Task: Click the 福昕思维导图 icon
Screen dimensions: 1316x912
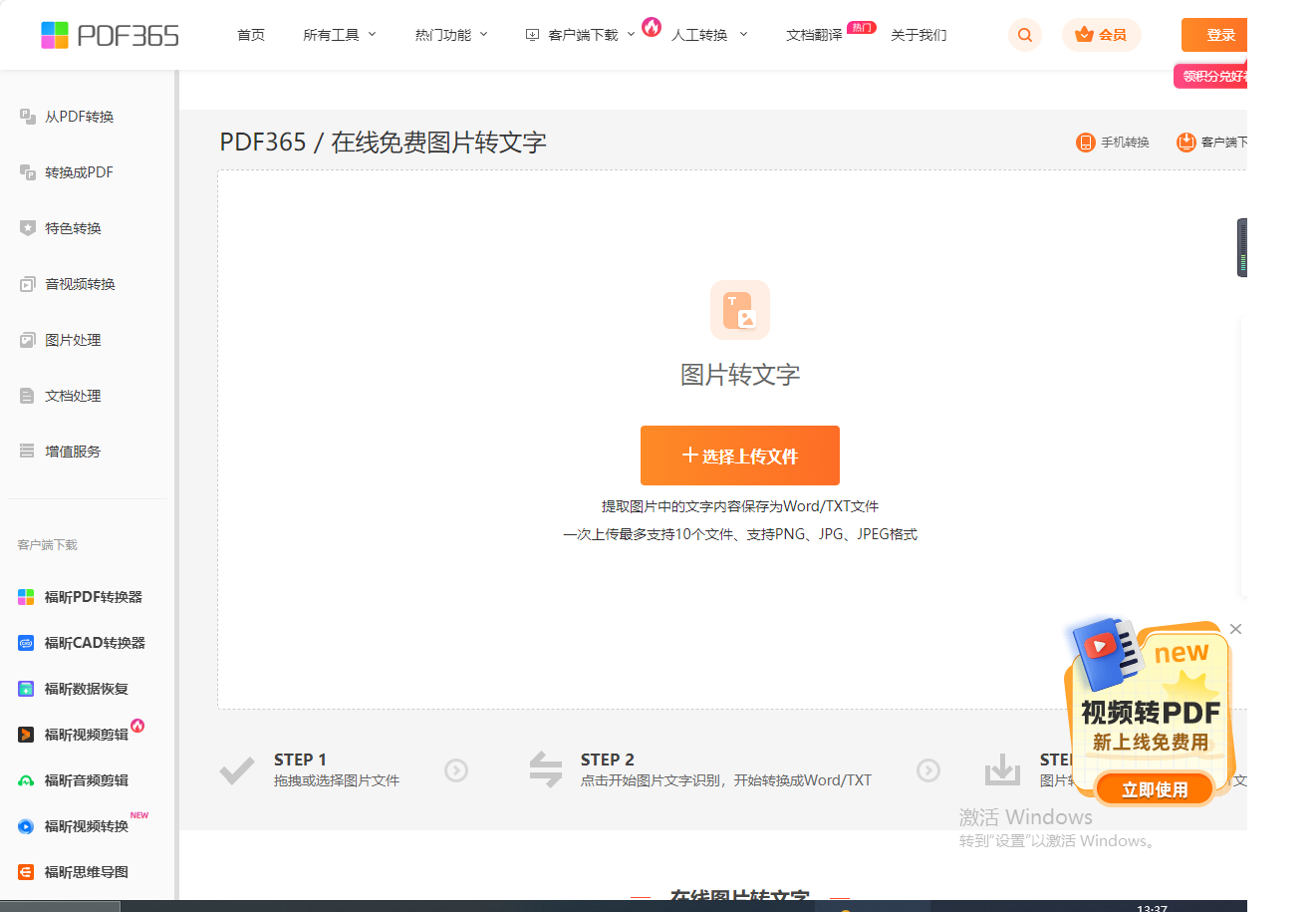Action: tap(26, 872)
